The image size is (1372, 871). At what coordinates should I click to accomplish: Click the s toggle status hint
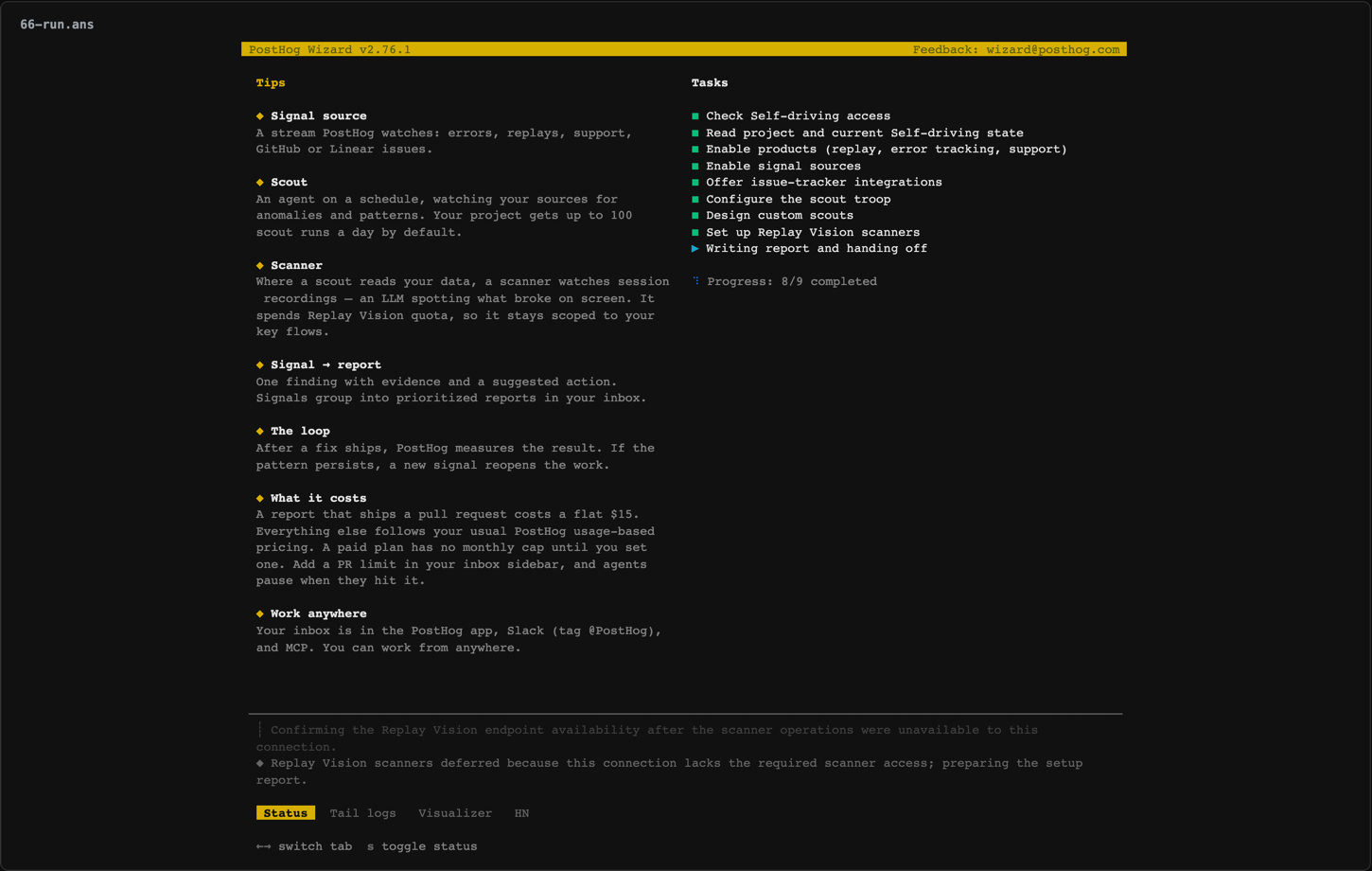[422, 847]
